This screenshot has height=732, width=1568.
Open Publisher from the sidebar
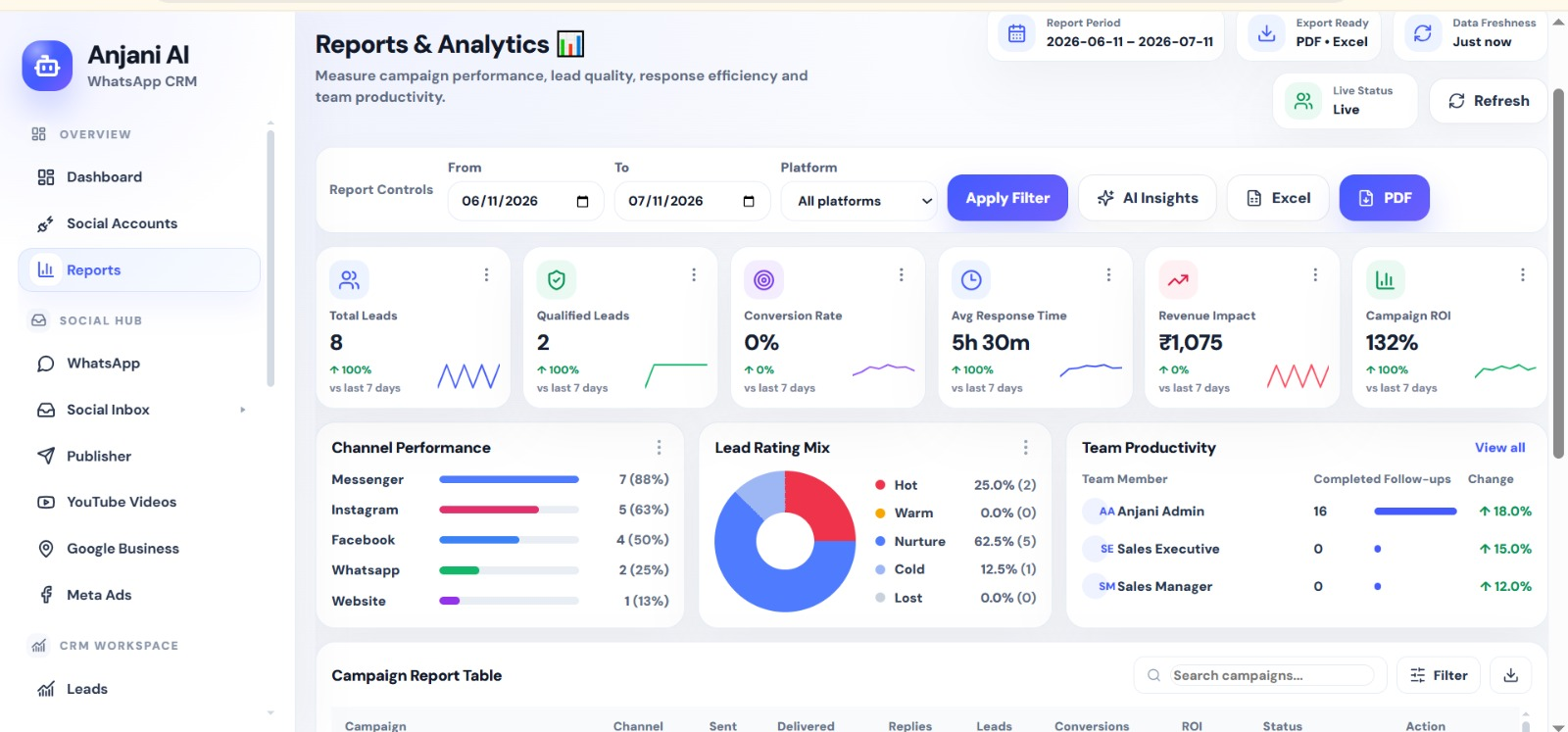pyautogui.click(x=139, y=457)
